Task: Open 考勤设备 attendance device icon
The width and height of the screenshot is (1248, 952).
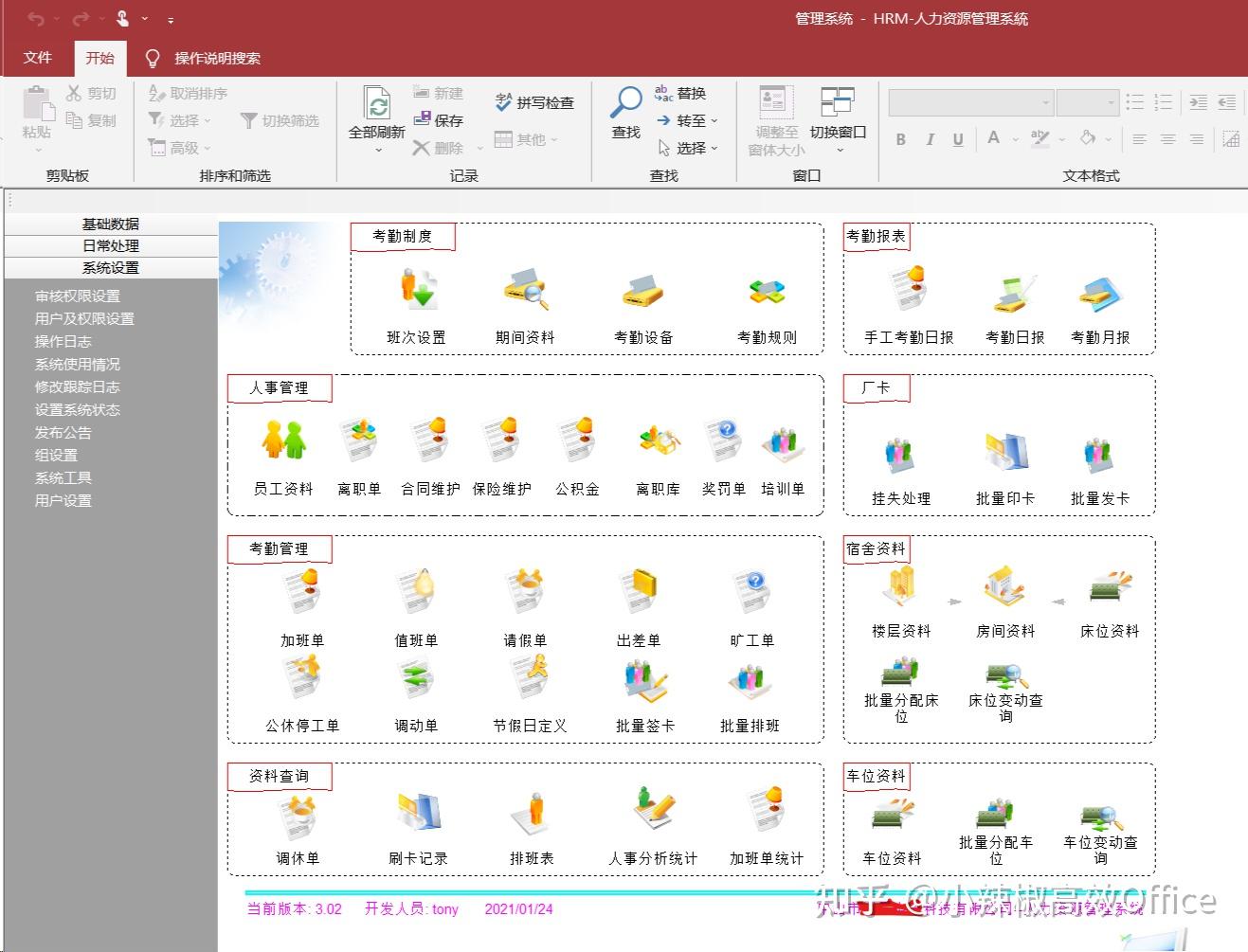Action: [643, 291]
